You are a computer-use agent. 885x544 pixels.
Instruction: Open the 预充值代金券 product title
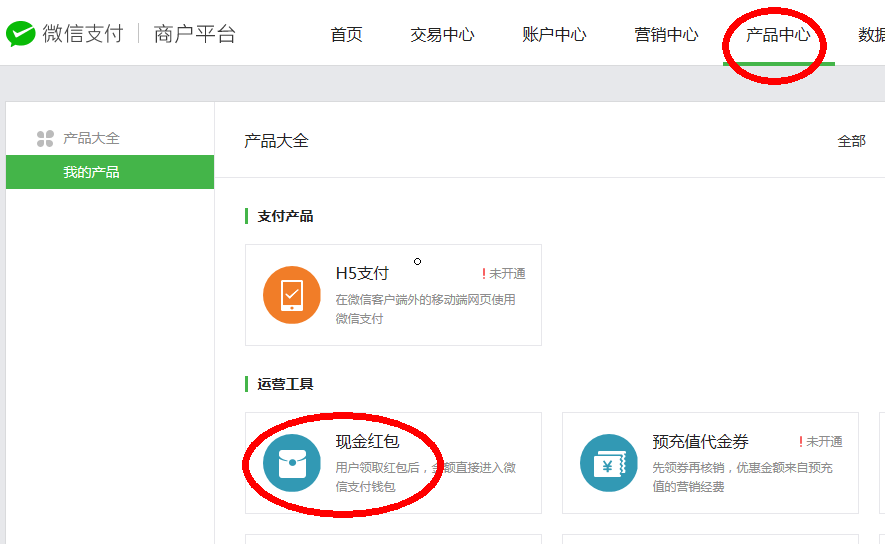click(x=700, y=441)
